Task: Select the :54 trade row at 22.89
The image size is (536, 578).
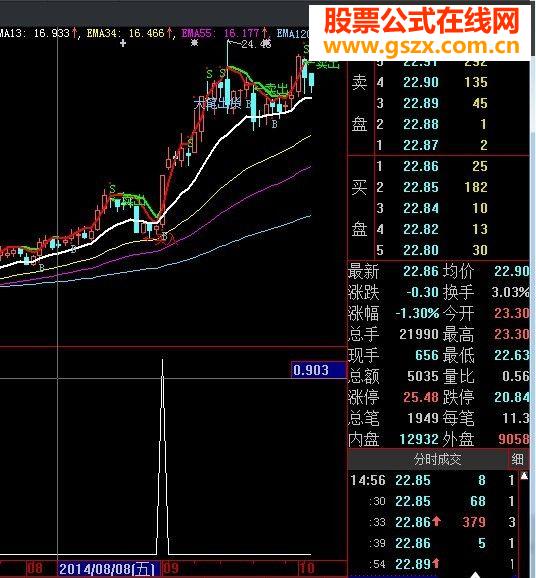Action: coord(433,564)
